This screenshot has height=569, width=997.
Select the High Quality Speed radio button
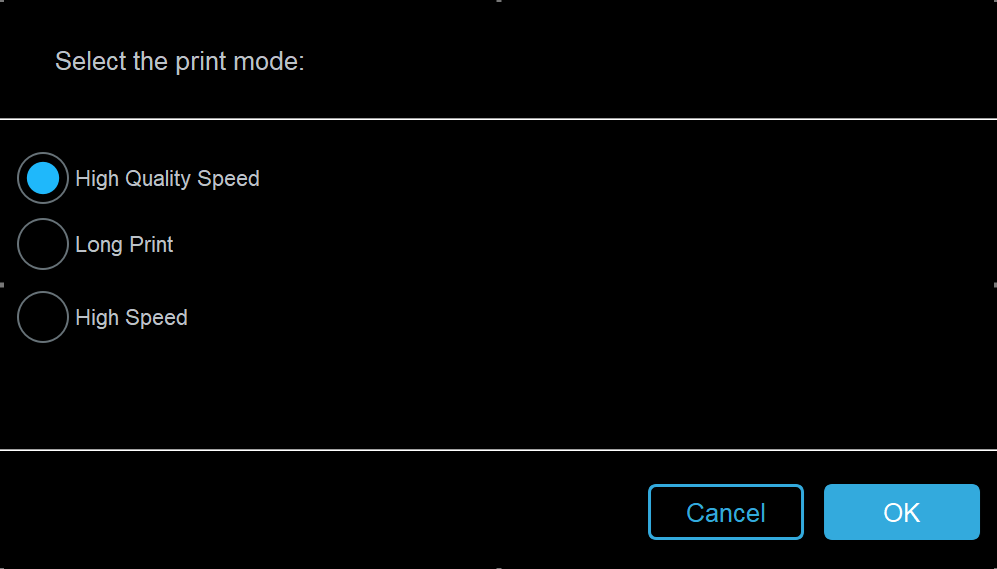pyautogui.click(x=43, y=178)
